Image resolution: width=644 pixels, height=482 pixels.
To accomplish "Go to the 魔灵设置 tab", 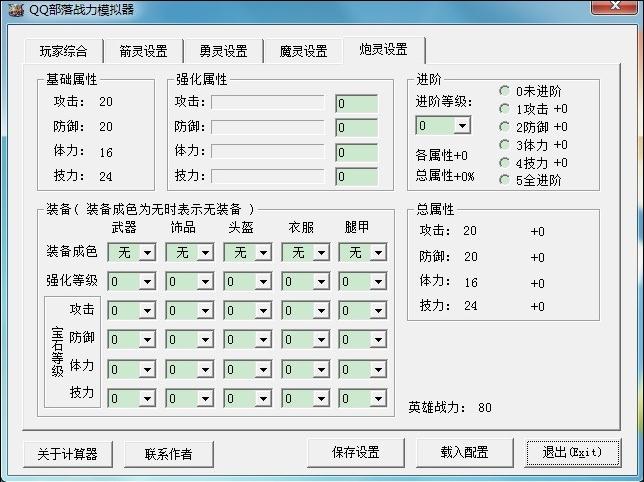I will click(x=303, y=52).
